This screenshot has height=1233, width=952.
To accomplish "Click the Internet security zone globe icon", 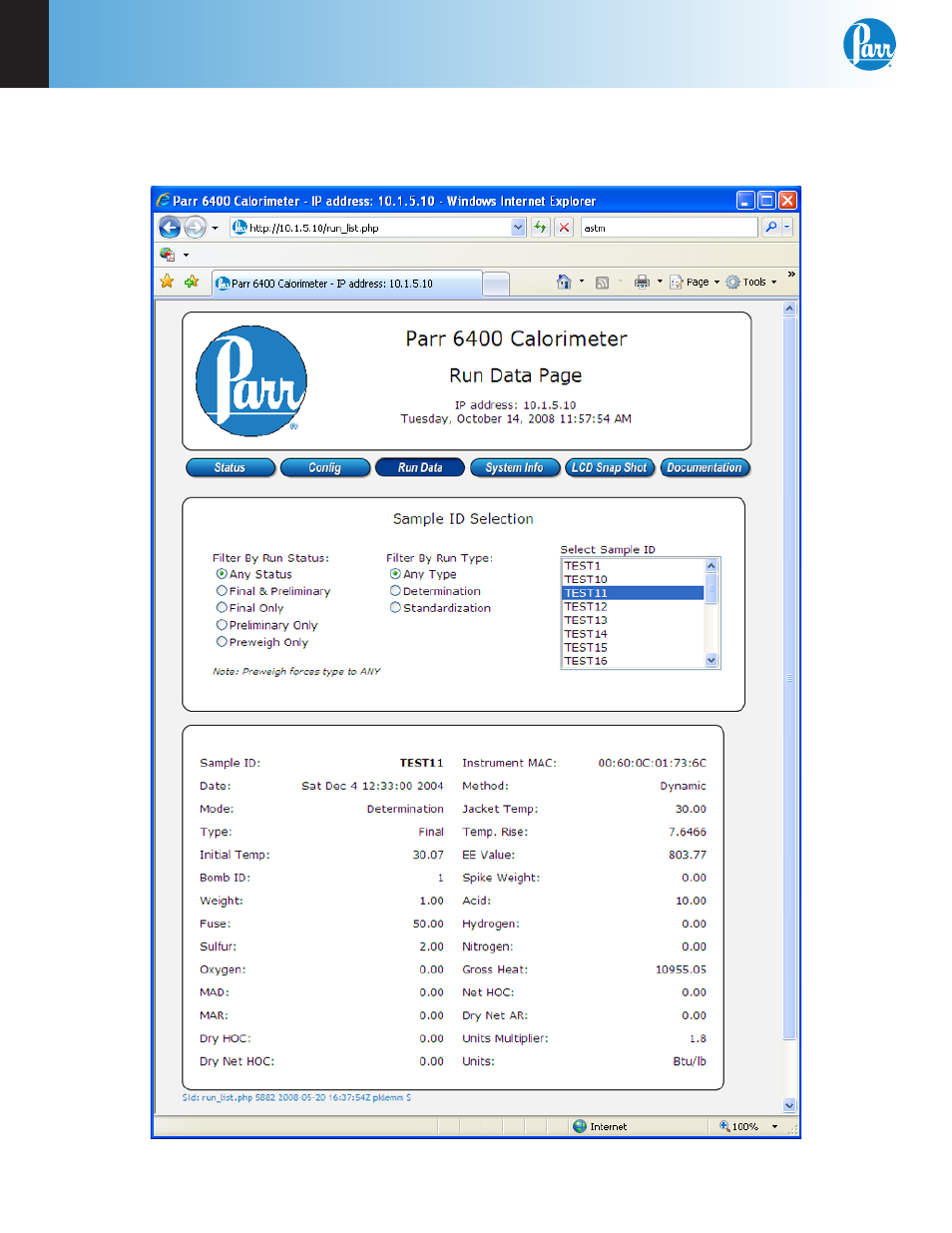I will tap(580, 1126).
